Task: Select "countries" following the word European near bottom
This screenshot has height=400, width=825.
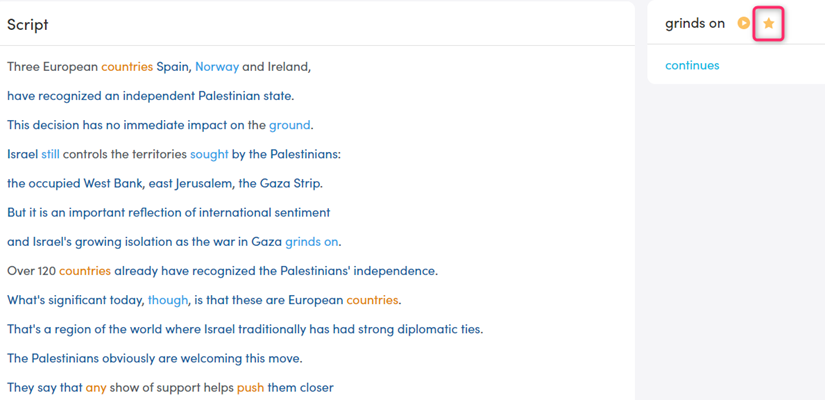Action: (x=372, y=301)
